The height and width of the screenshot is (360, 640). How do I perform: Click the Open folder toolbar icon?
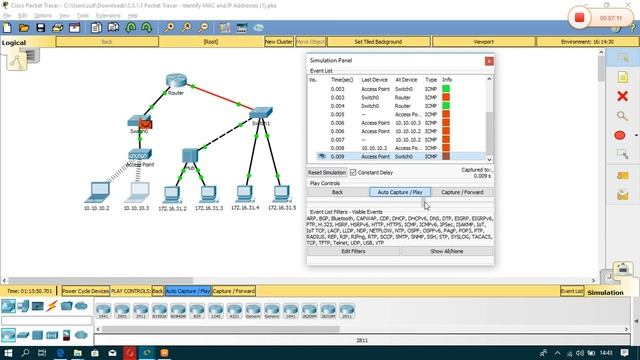24,28
